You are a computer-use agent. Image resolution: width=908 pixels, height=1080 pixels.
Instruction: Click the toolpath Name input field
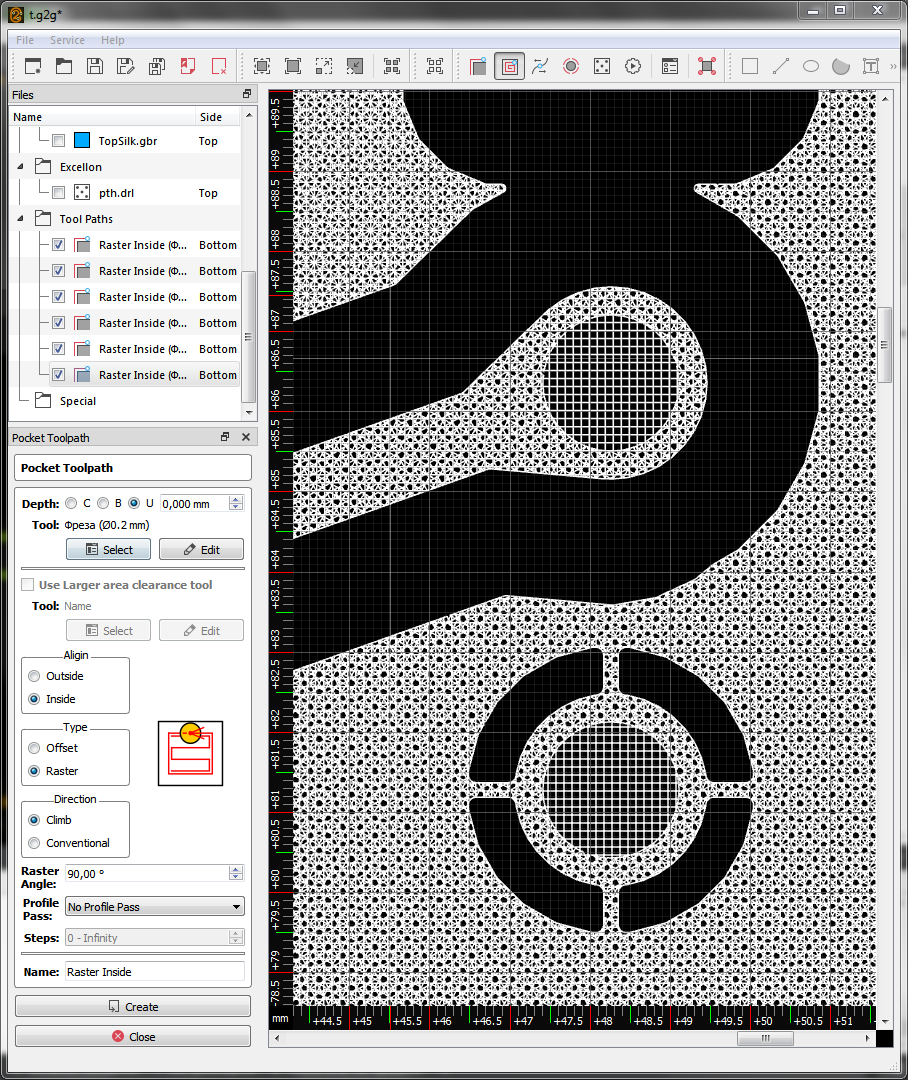[x=155, y=971]
